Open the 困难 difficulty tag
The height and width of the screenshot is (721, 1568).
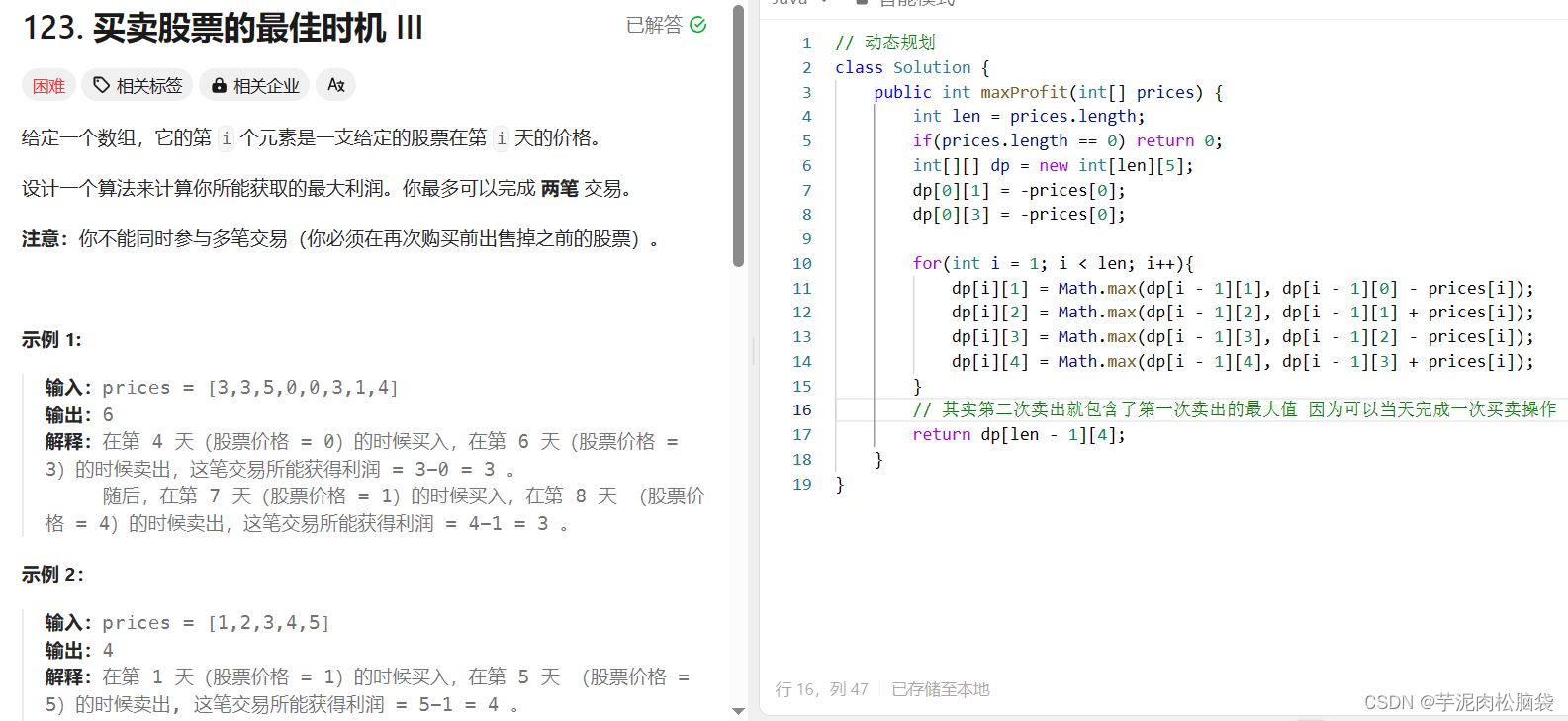[x=48, y=86]
